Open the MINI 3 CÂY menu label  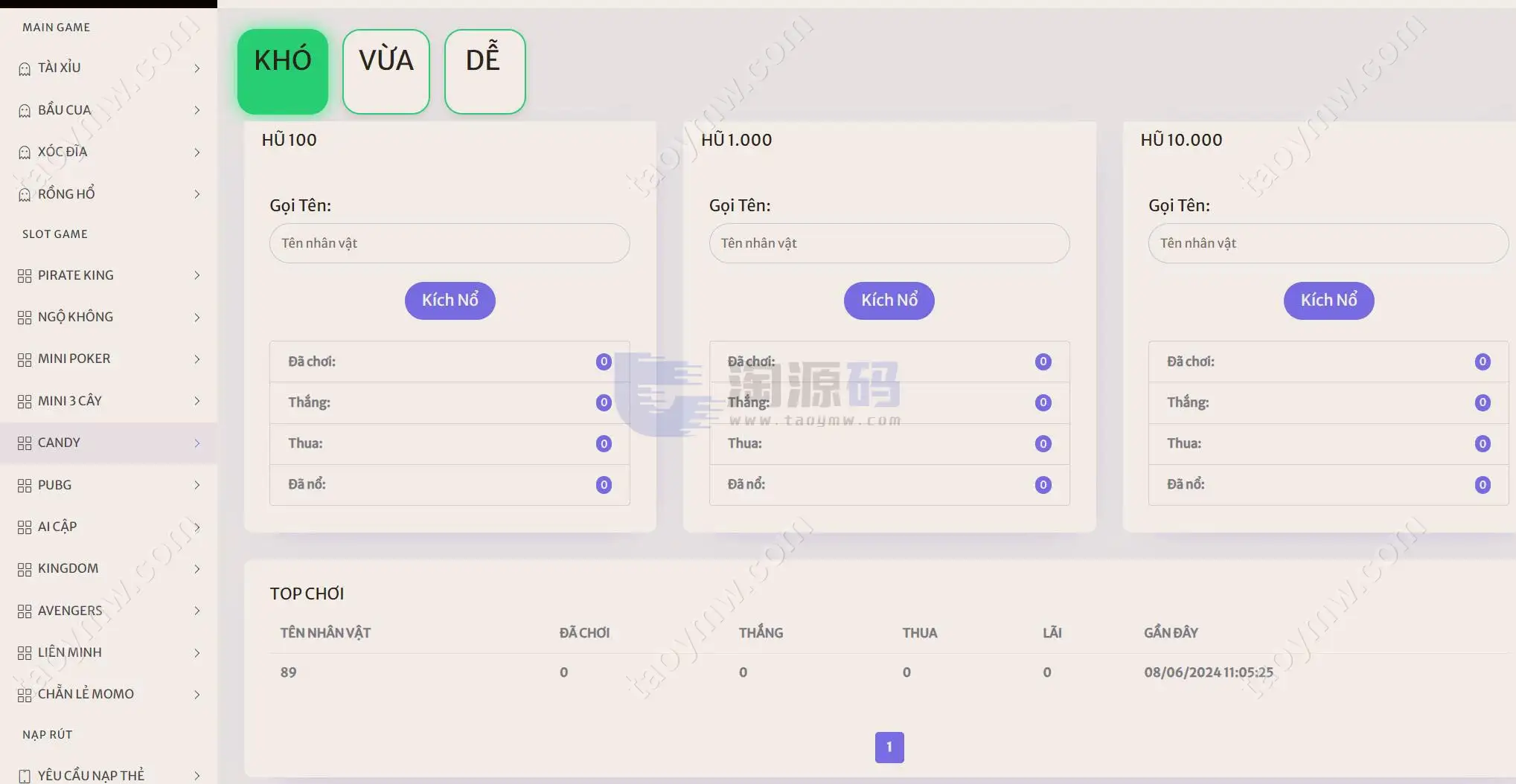tap(70, 401)
